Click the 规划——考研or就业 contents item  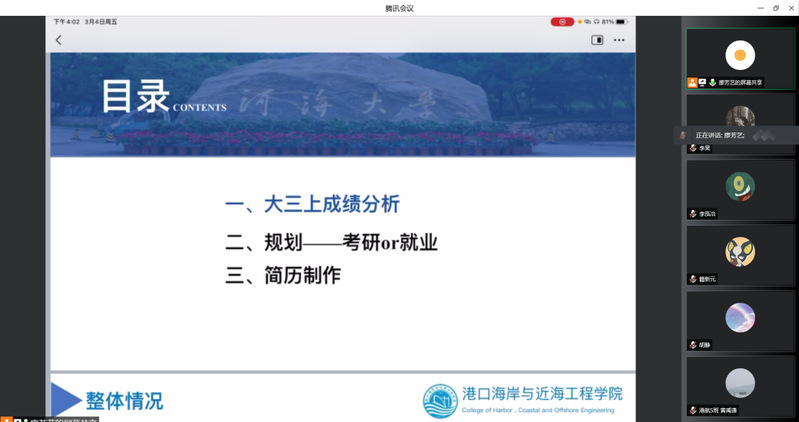[x=331, y=241]
